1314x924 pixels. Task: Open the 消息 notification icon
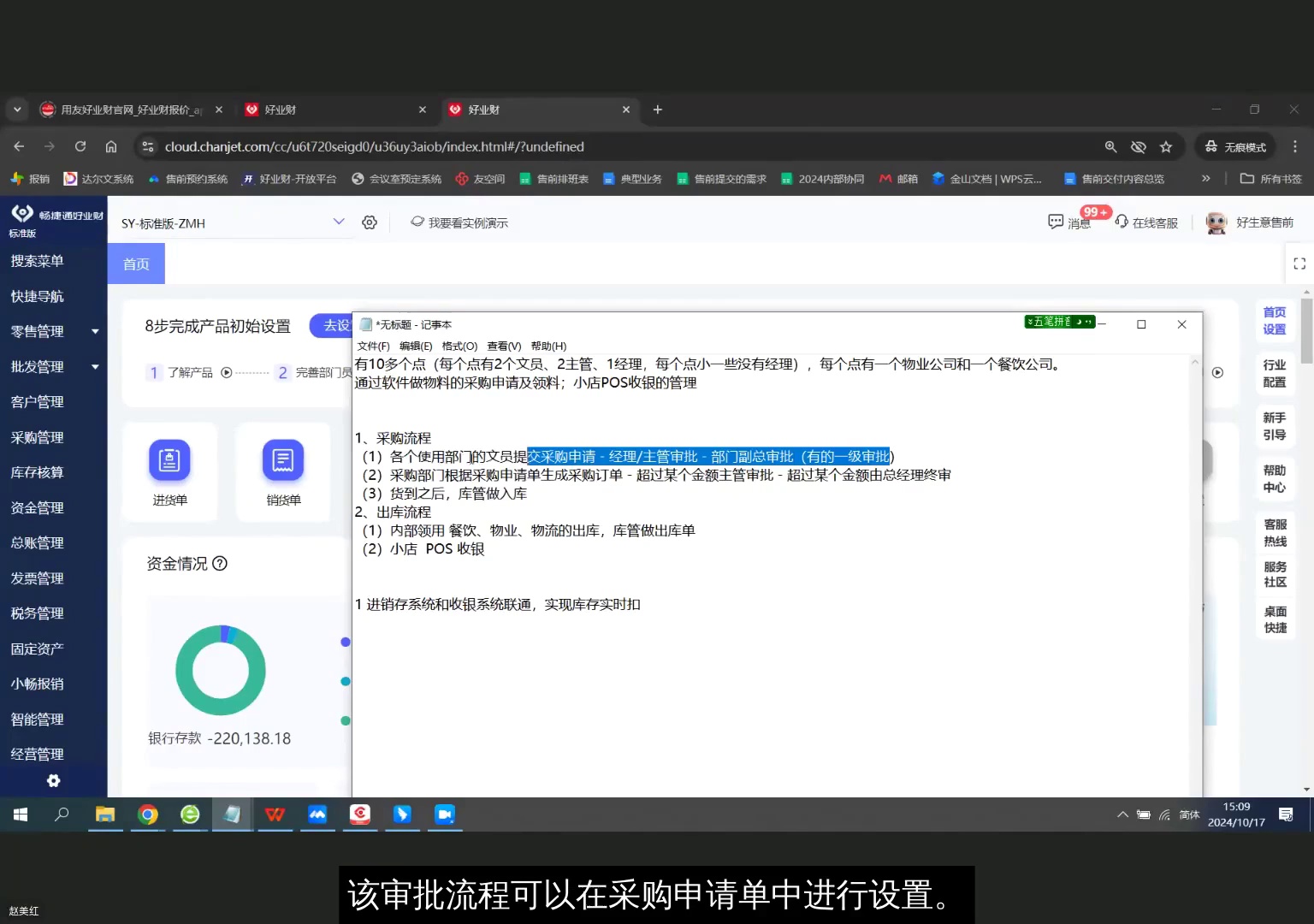[1056, 222]
